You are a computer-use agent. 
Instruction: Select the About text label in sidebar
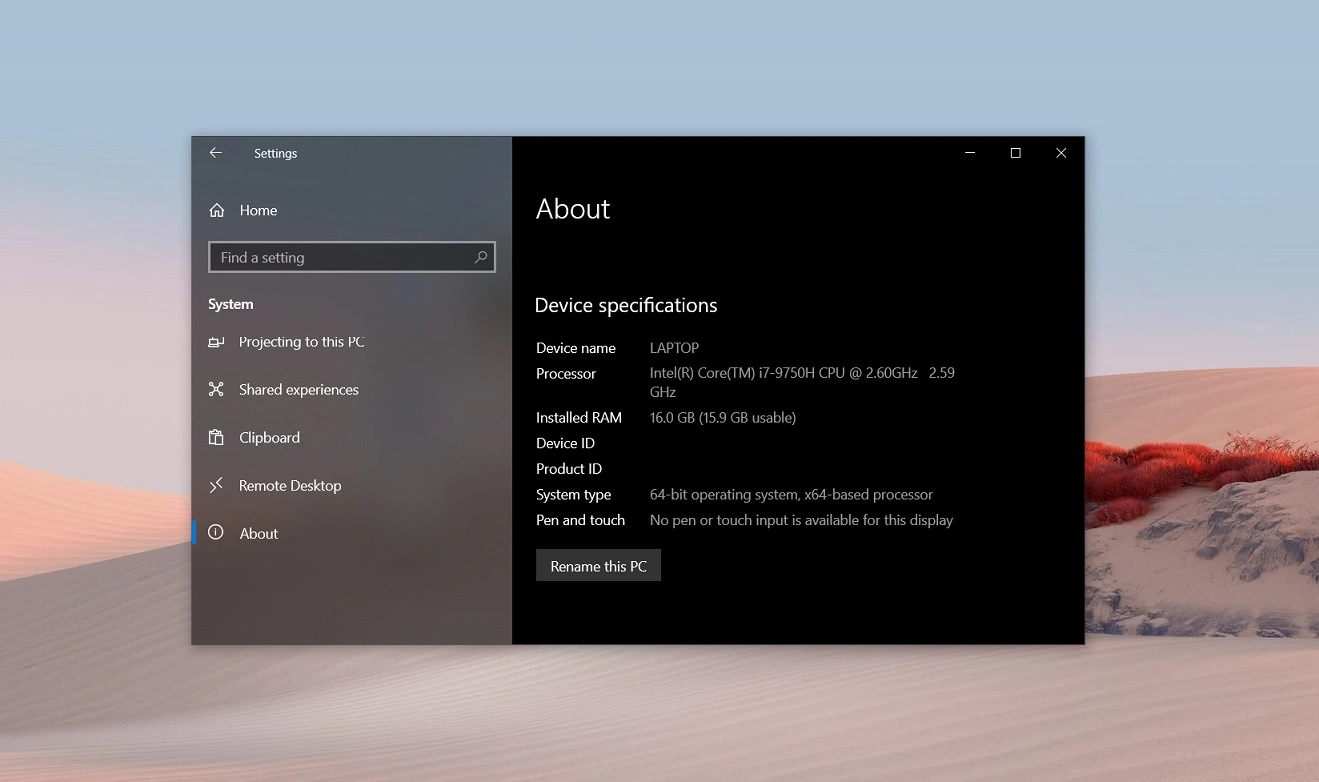[x=259, y=534]
